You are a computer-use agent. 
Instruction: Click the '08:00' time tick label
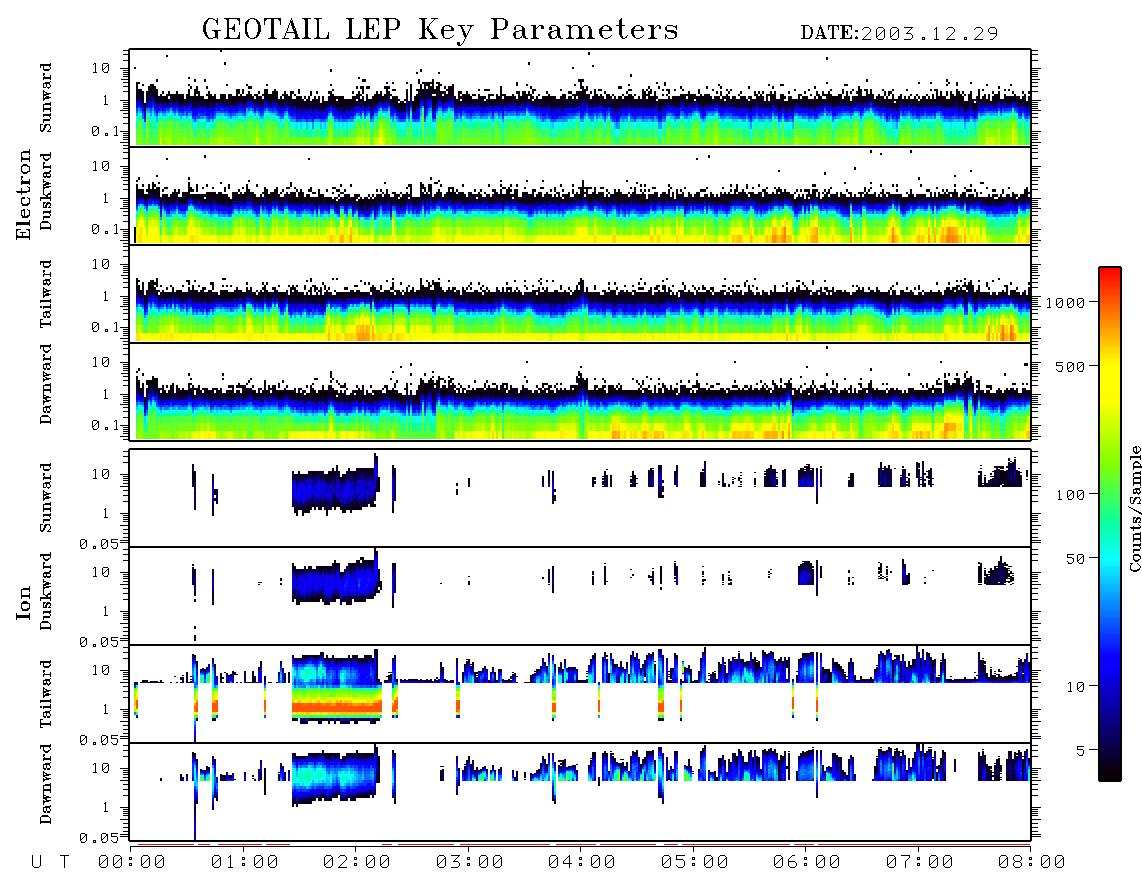click(1032, 862)
